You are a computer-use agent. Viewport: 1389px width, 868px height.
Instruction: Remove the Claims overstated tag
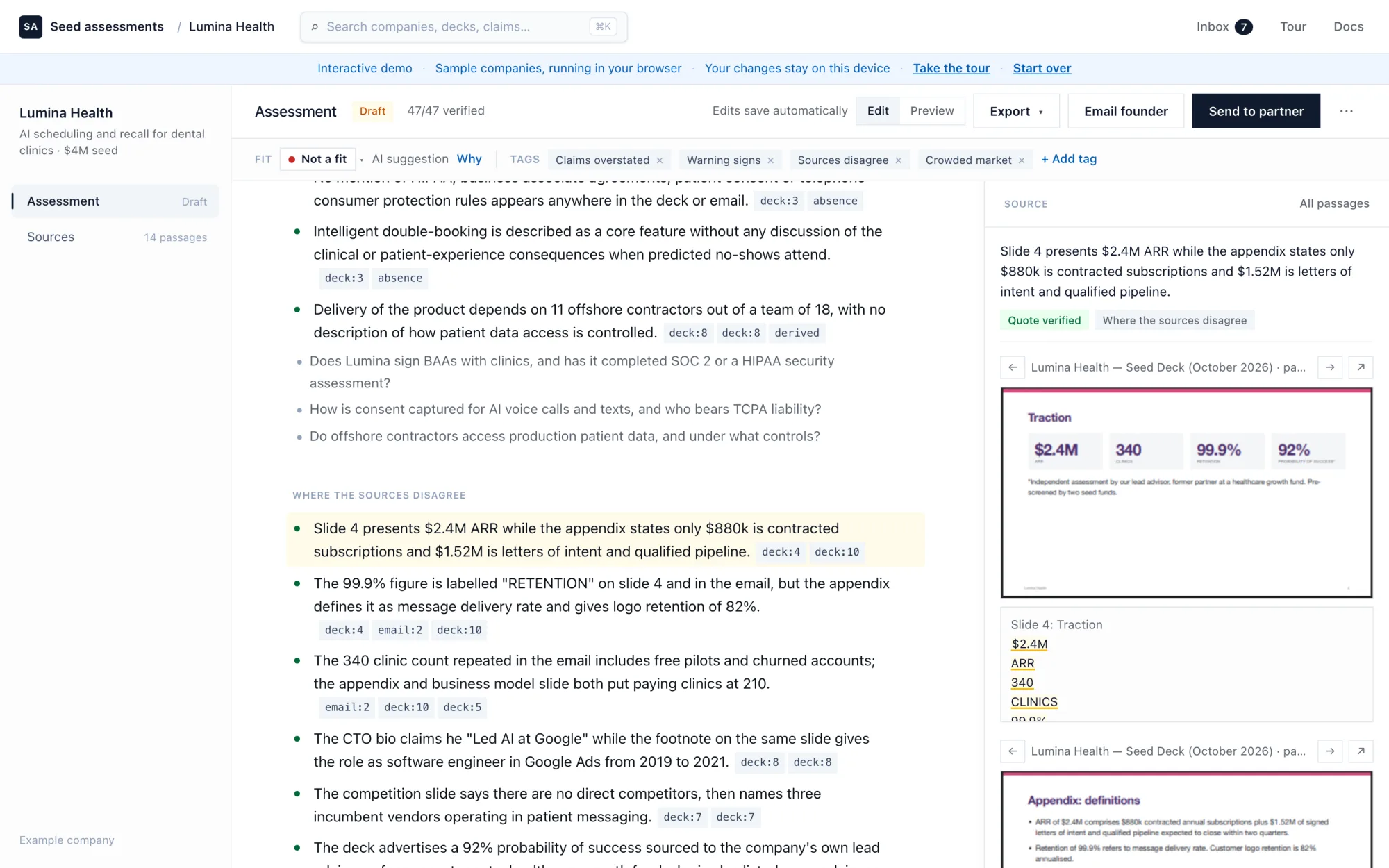click(x=660, y=160)
